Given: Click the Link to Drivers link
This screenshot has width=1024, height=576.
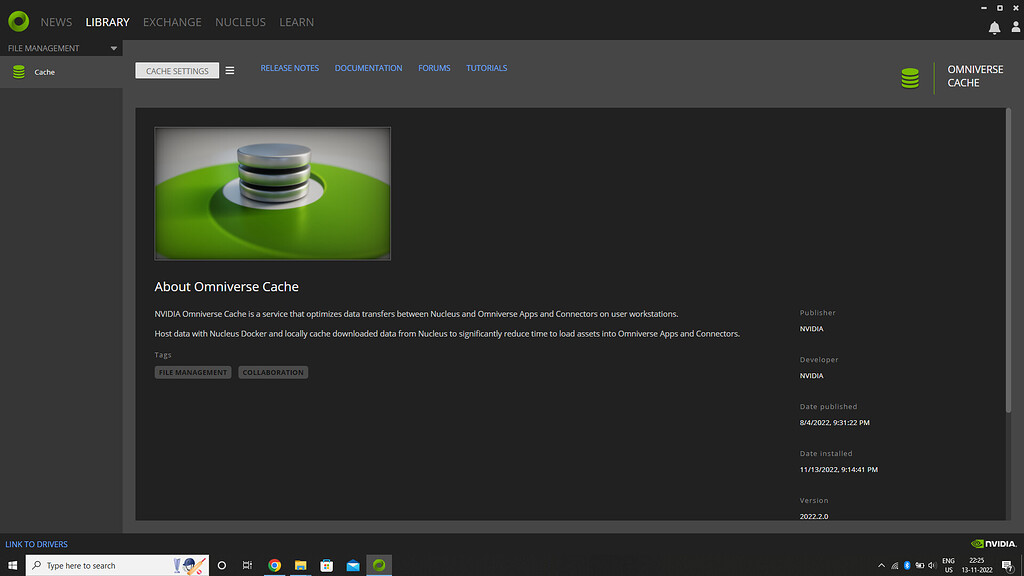Looking at the screenshot, I should click(x=37, y=544).
